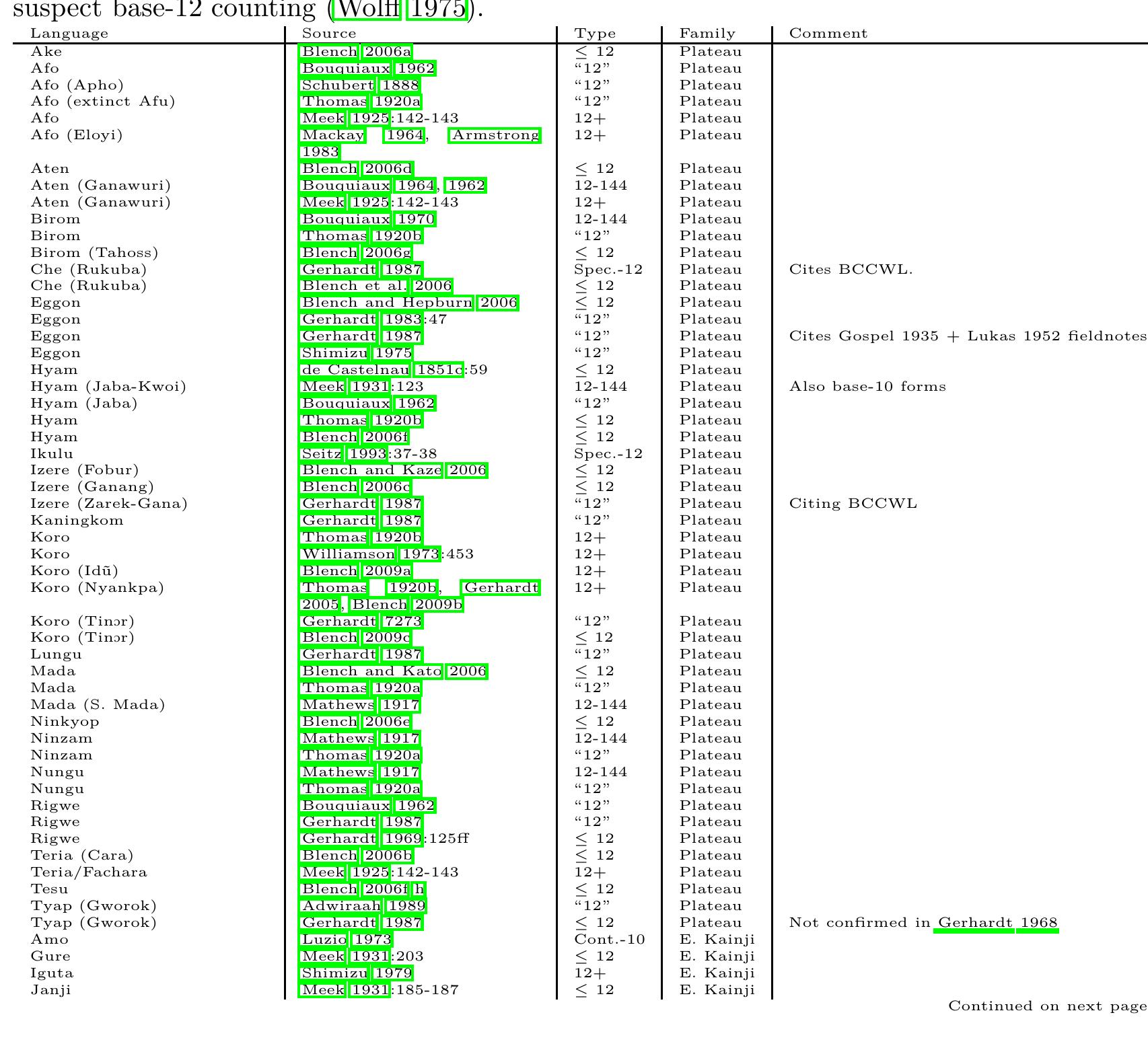Open the Shimizu 1979 reference for Iguta
The width and height of the screenshot is (1148, 1052).
[x=357, y=973]
